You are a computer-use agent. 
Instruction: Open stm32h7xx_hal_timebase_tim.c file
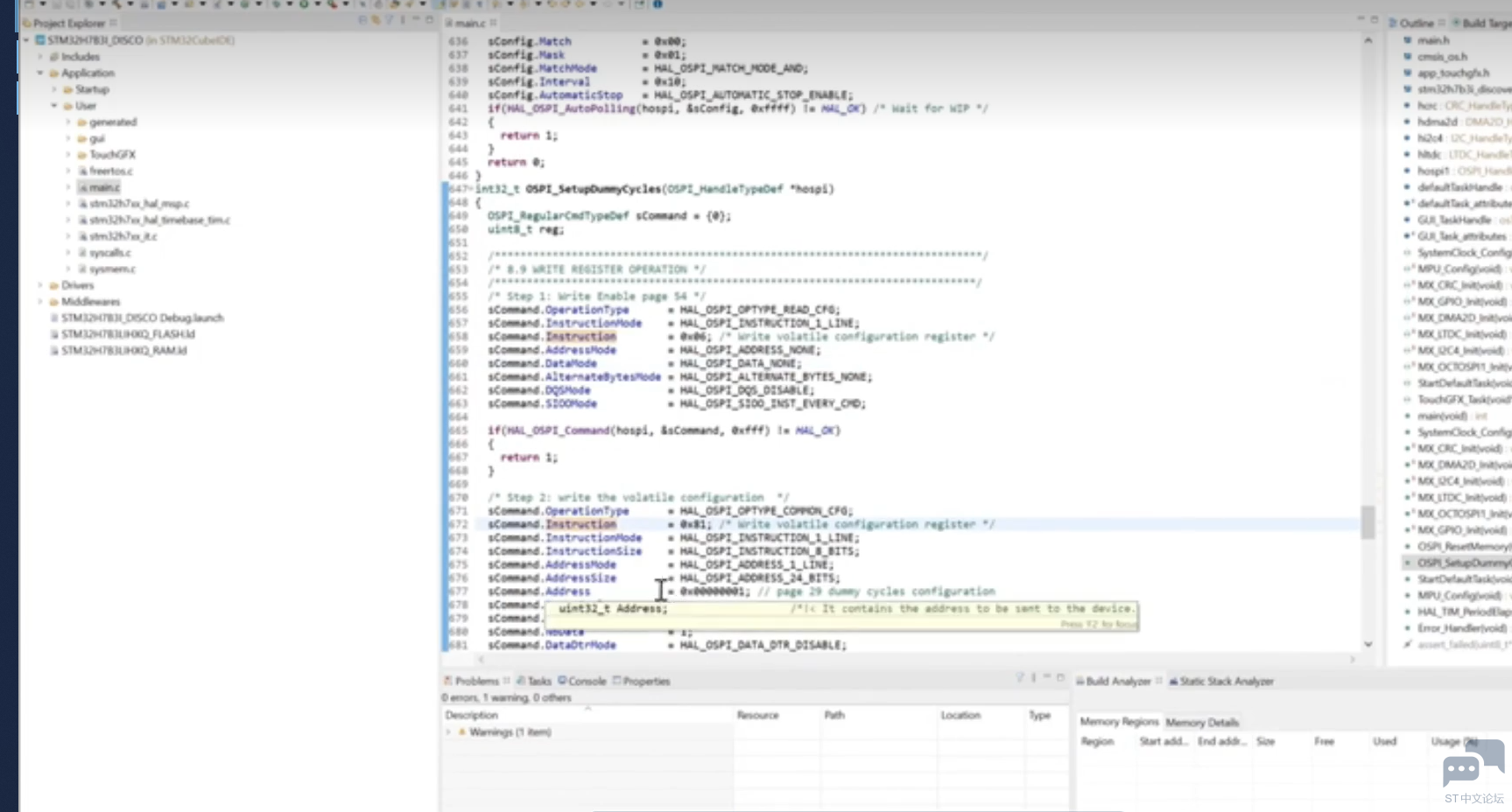coord(158,220)
